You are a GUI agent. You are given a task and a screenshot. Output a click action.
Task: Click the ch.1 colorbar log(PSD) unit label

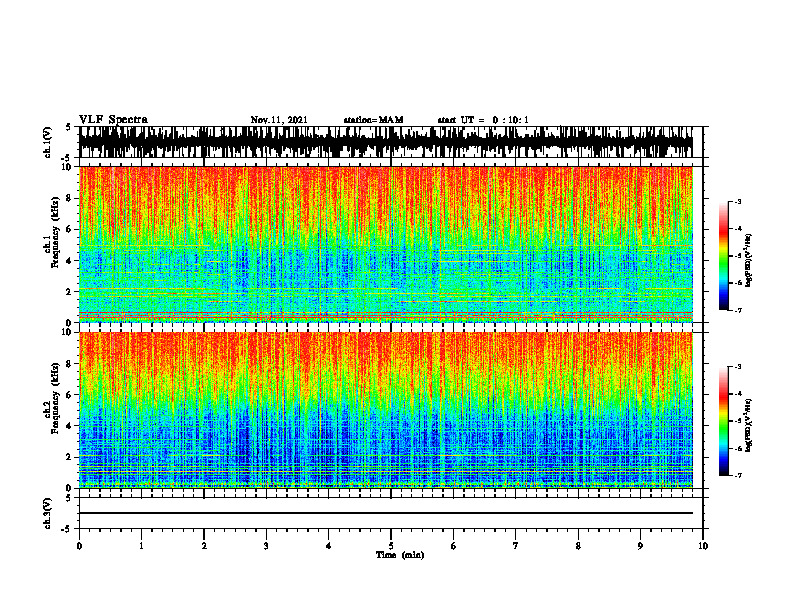point(749,261)
